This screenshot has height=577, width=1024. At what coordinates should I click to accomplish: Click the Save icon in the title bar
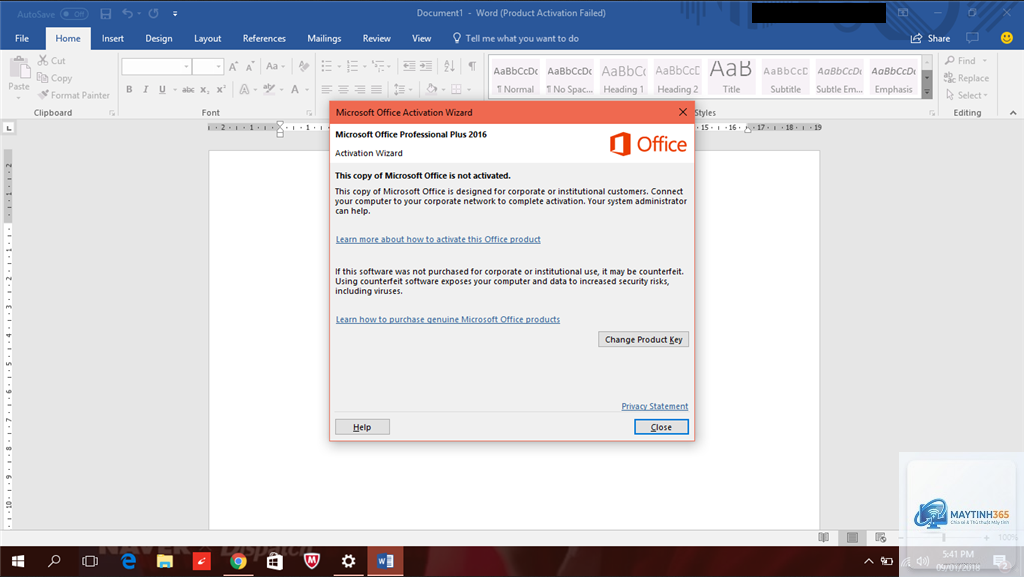pos(106,14)
